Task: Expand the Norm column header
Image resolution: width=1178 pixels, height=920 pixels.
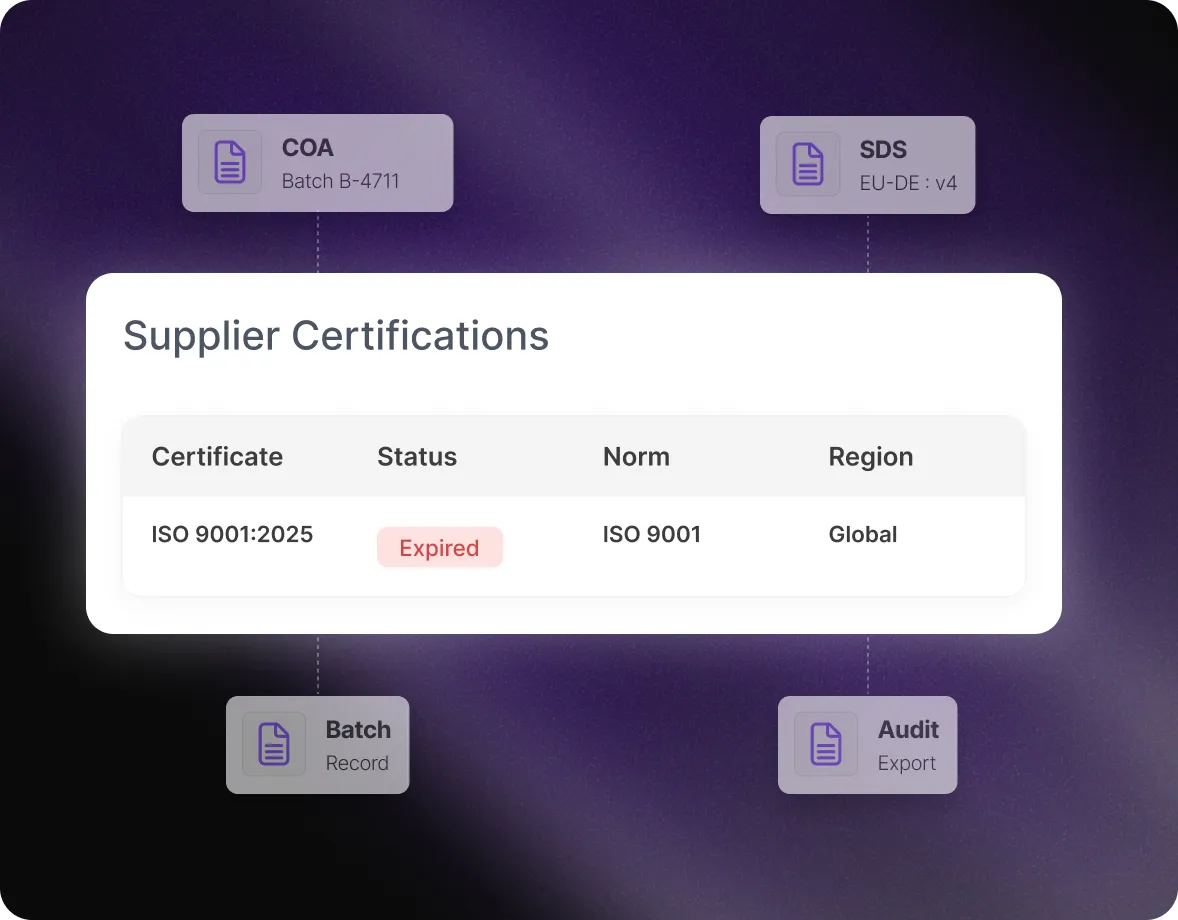Action: point(636,457)
